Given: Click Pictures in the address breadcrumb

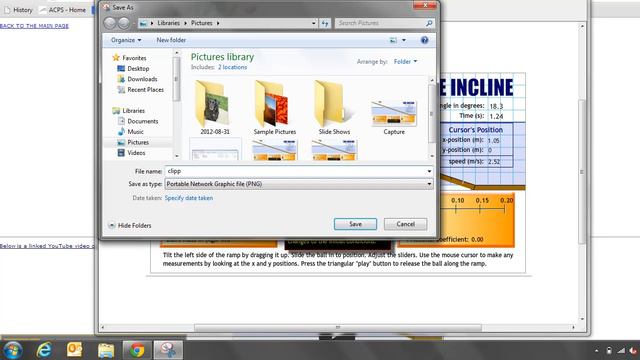Looking at the screenshot, I should click(x=202, y=23).
